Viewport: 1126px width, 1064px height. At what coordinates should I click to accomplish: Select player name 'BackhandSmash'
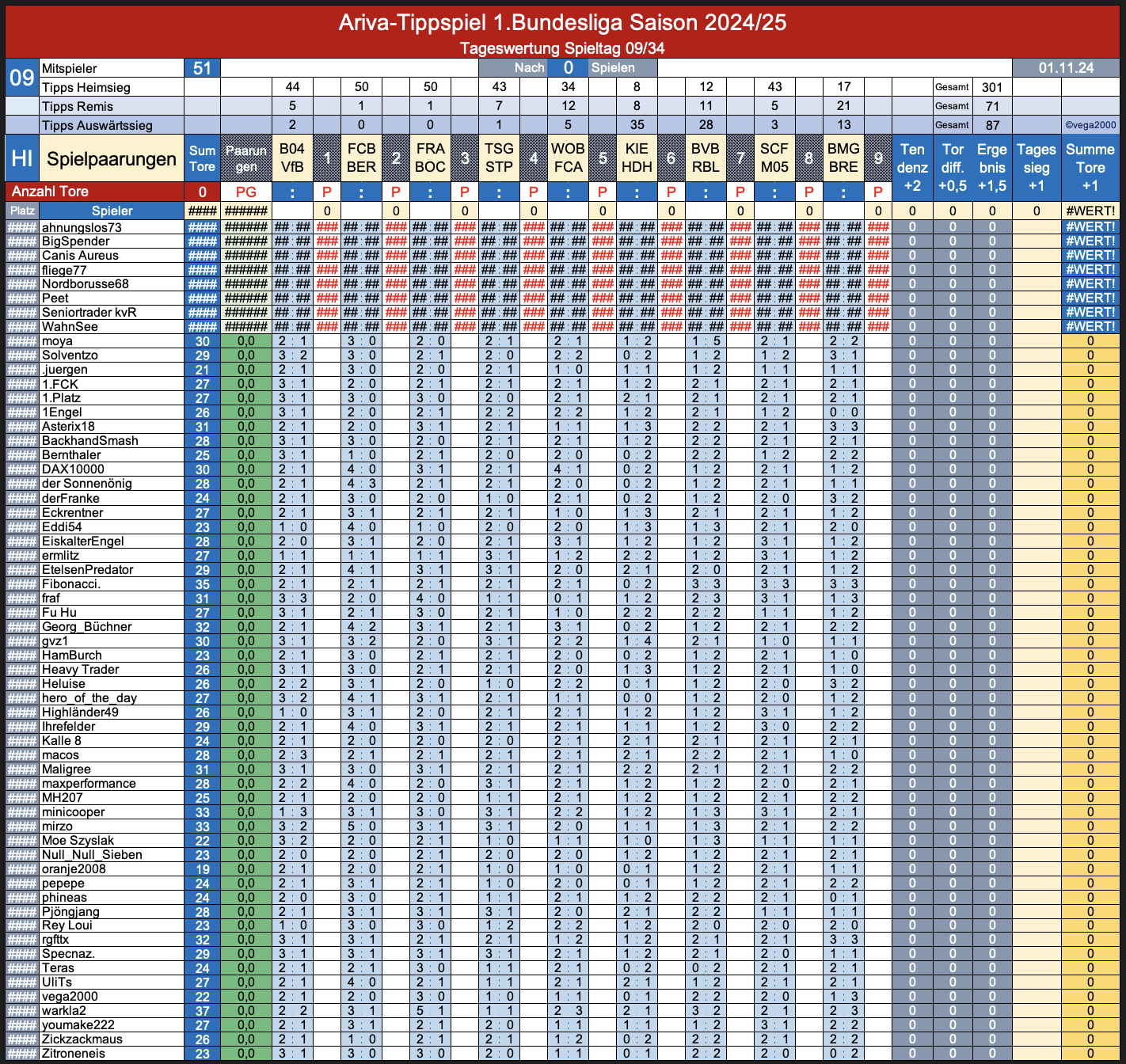(89, 441)
